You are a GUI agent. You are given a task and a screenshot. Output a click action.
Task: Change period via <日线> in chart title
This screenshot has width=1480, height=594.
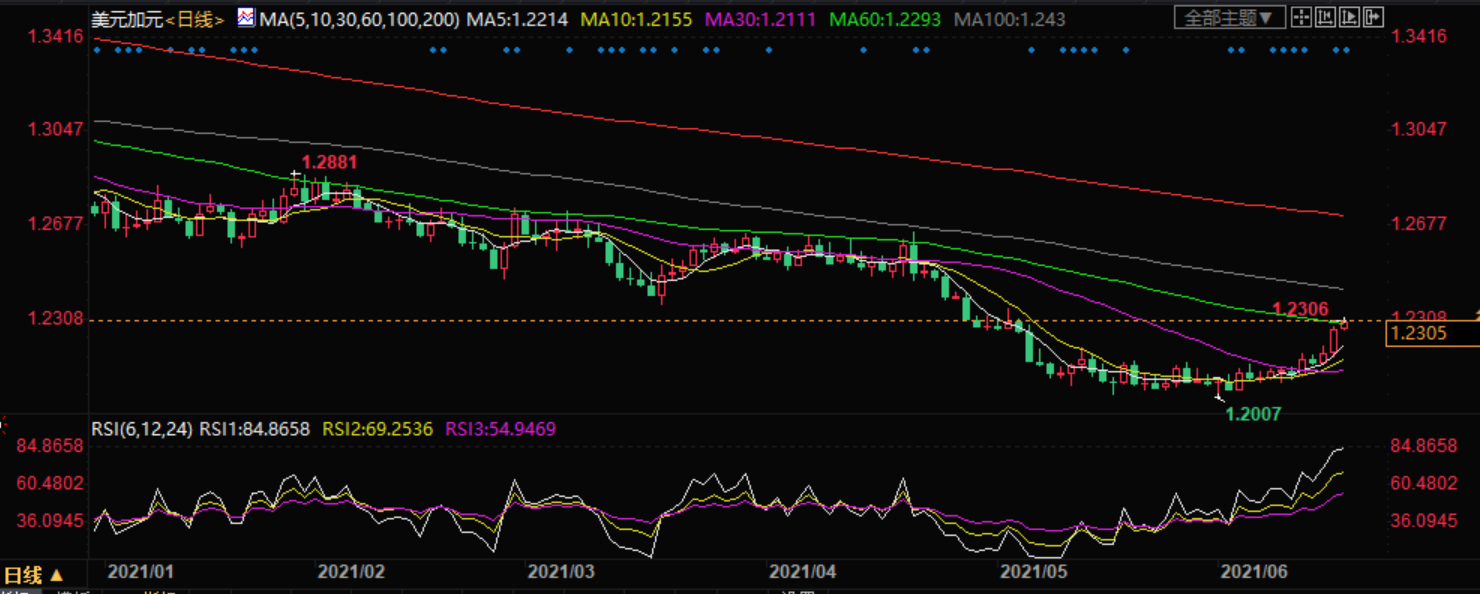pyautogui.click(x=195, y=19)
